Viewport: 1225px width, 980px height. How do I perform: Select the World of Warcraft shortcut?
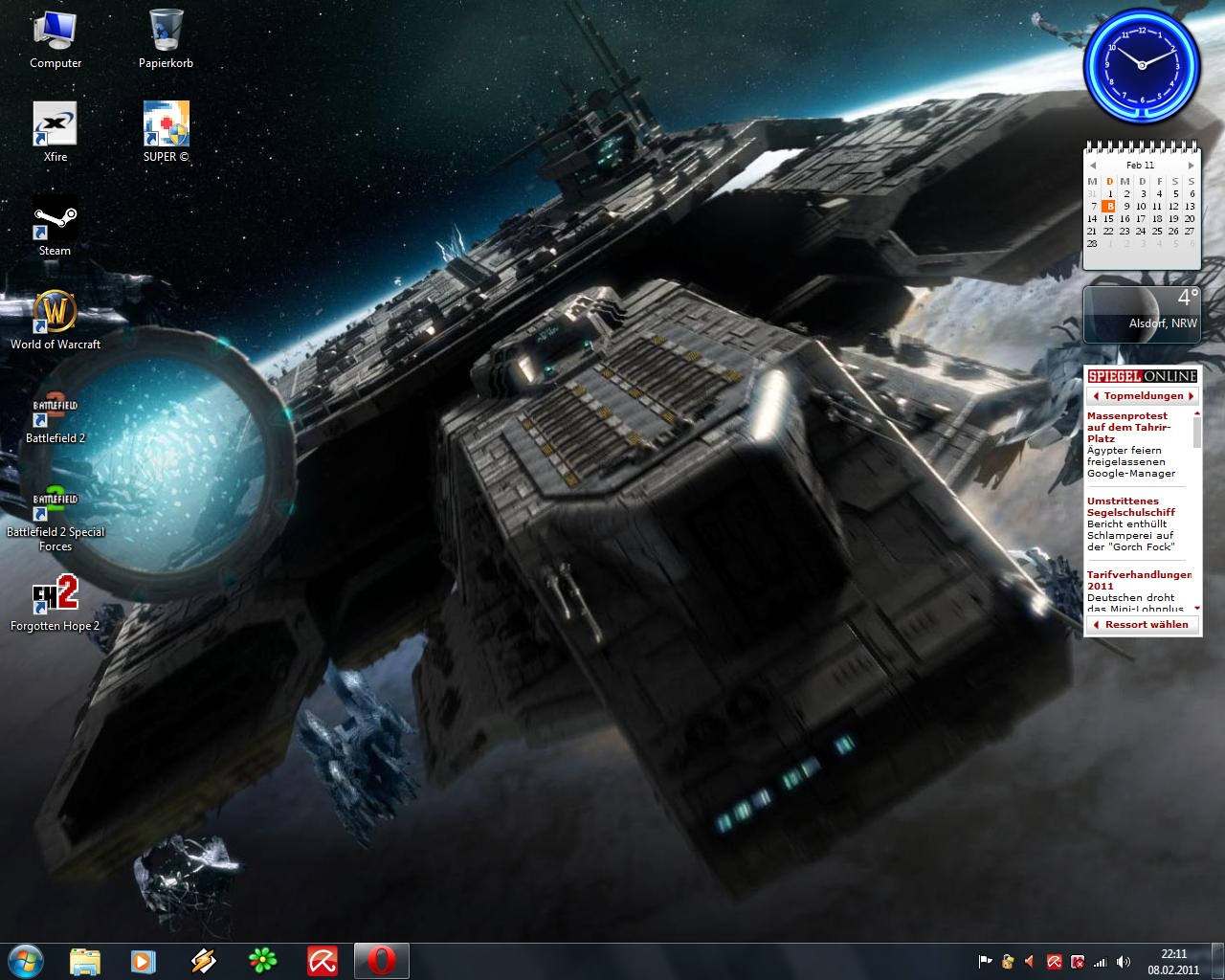coord(56,320)
